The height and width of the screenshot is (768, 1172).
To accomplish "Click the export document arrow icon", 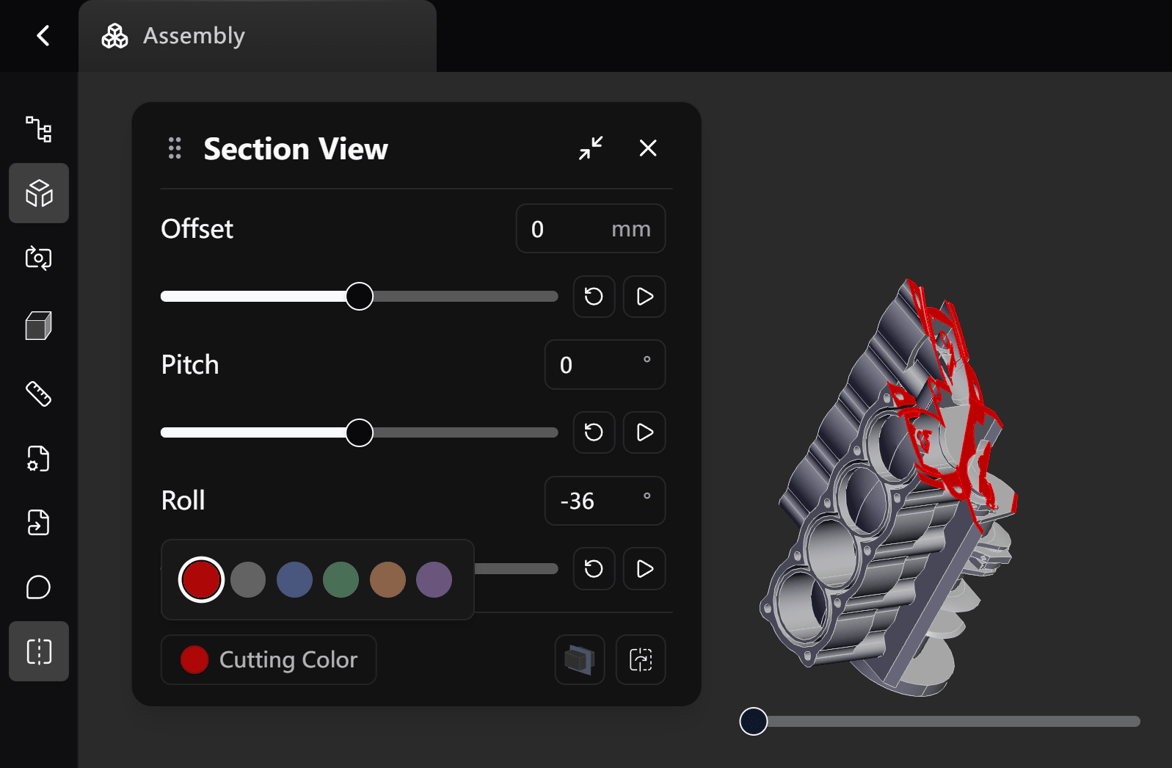I will [39, 523].
